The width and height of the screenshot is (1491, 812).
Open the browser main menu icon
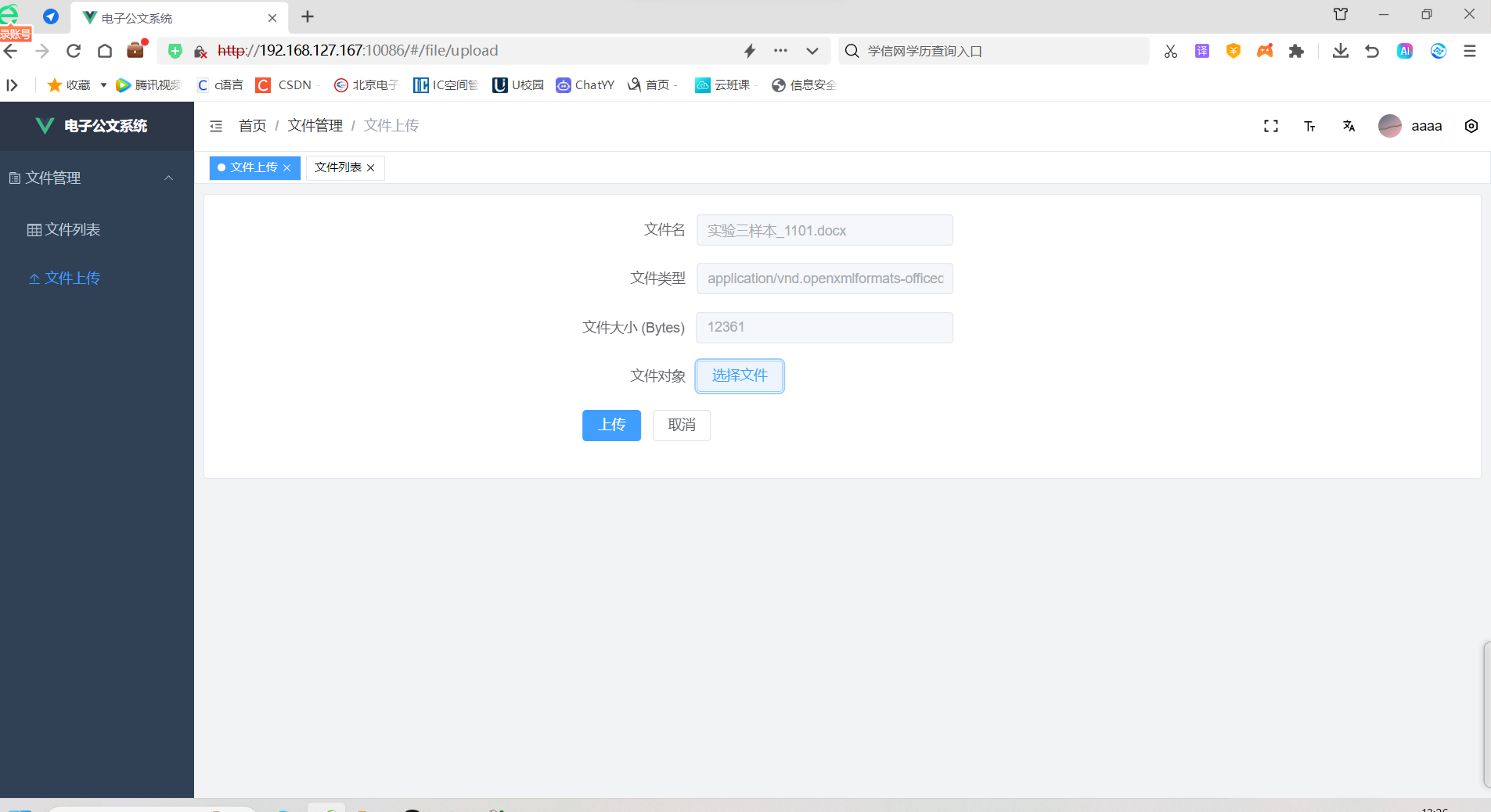point(1470,51)
